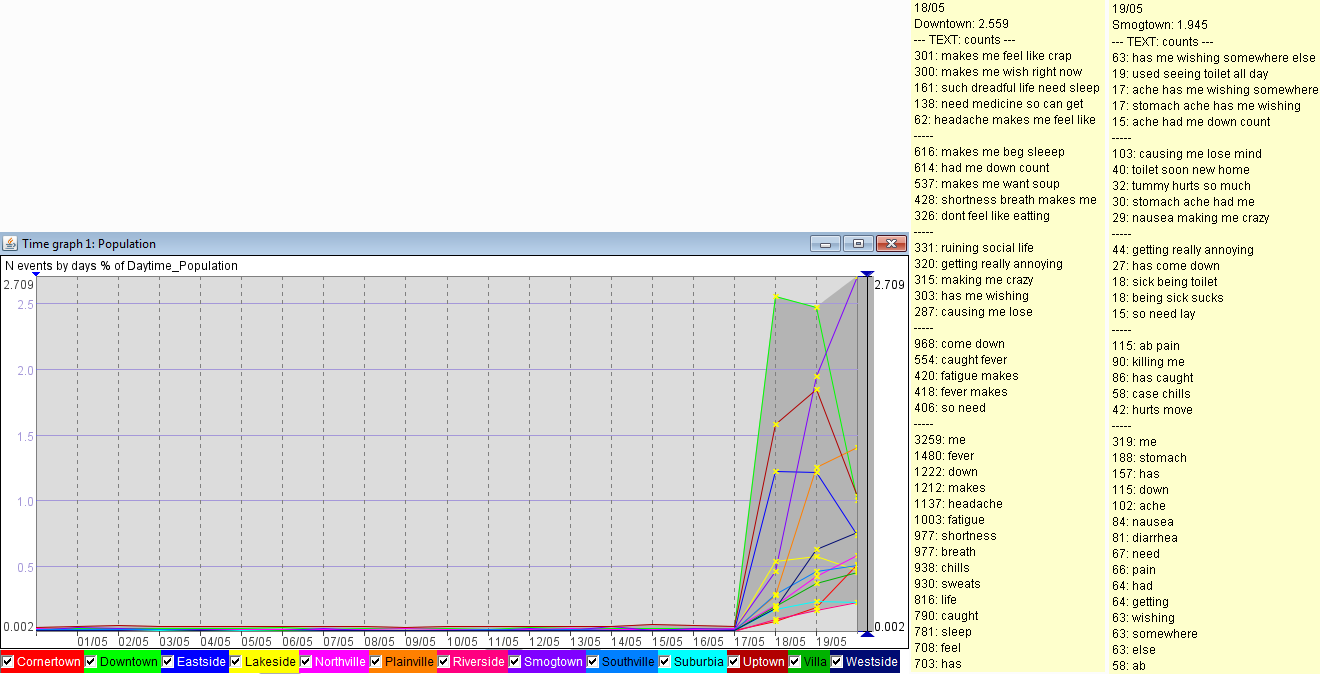Uncheck the Smogtown checkbox

515,662
